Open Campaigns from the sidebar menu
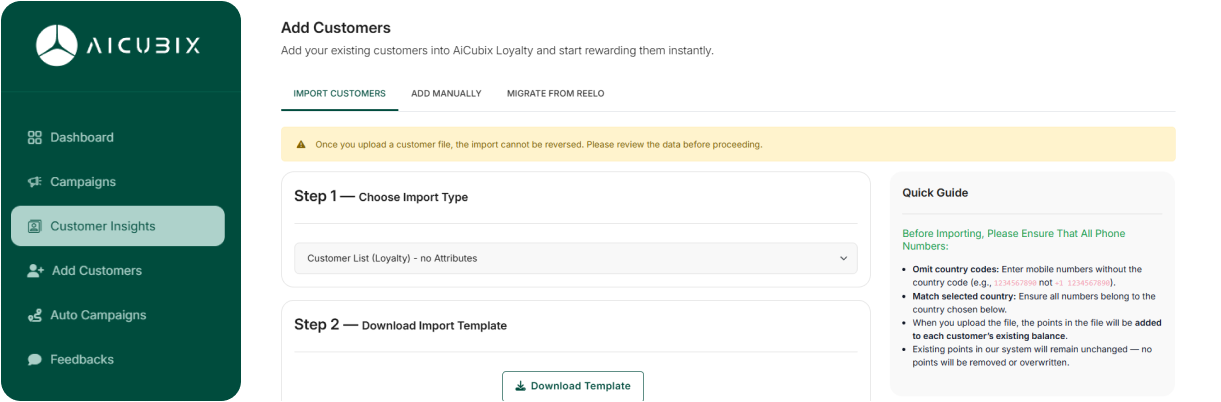The image size is (1221, 402). coord(83,182)
